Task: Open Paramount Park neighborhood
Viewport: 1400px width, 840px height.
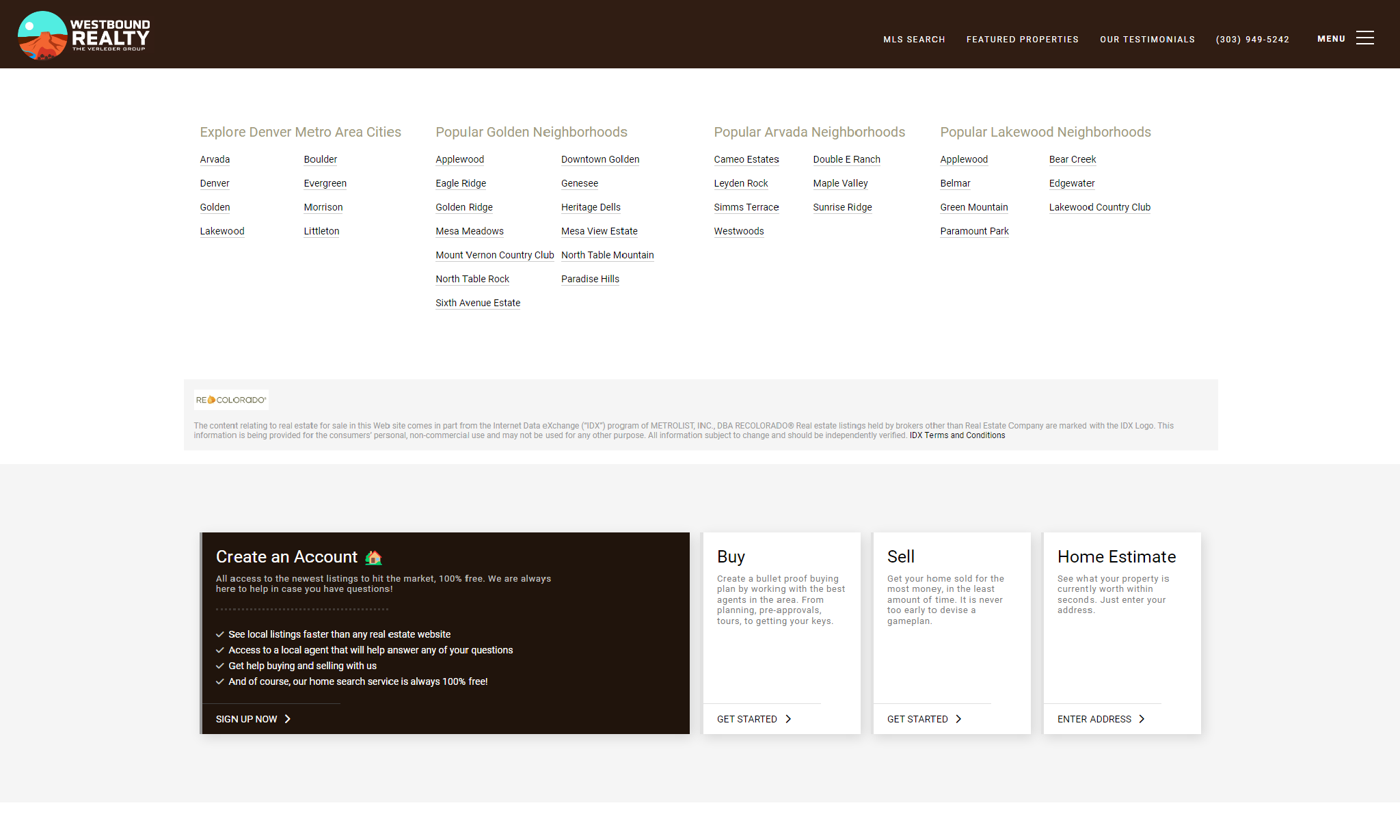Action: [x=974, y=231]
